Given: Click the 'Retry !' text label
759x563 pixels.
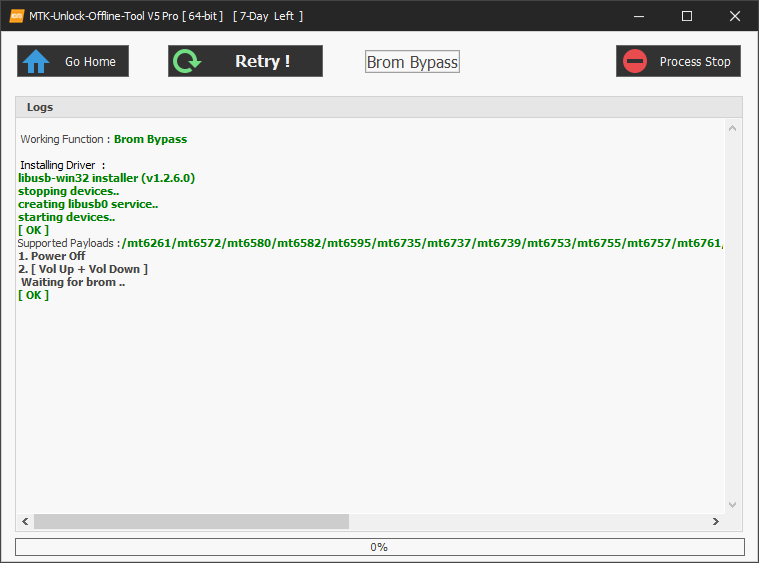Looking at the screenshot, I should click(x=262, y=61).
